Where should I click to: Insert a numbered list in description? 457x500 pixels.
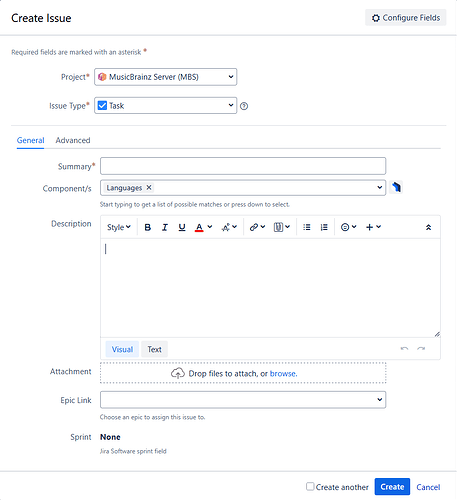coord(324,227)
